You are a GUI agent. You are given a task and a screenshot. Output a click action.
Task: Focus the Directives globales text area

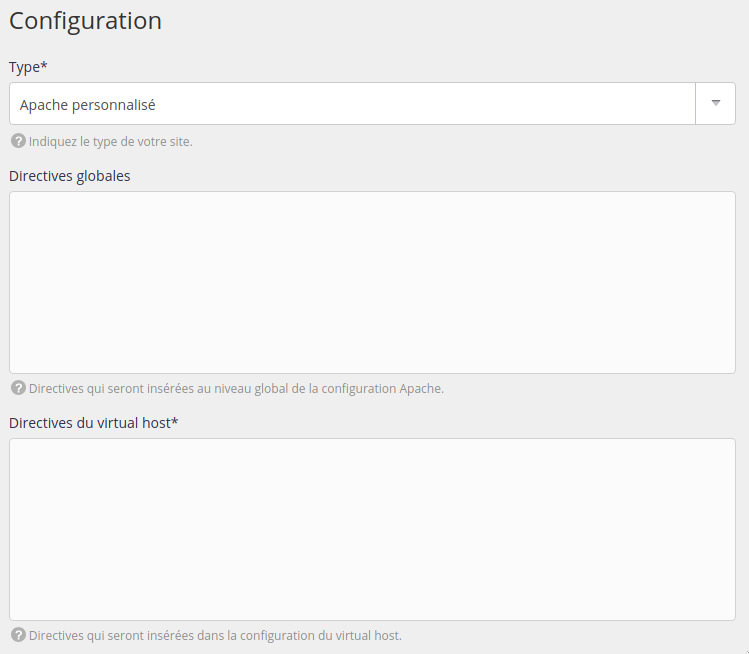pos(372,282)
